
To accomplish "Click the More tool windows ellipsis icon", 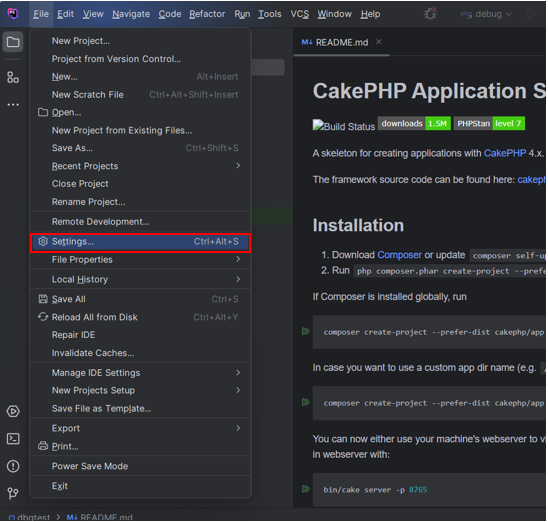I will tap(13, 104).
